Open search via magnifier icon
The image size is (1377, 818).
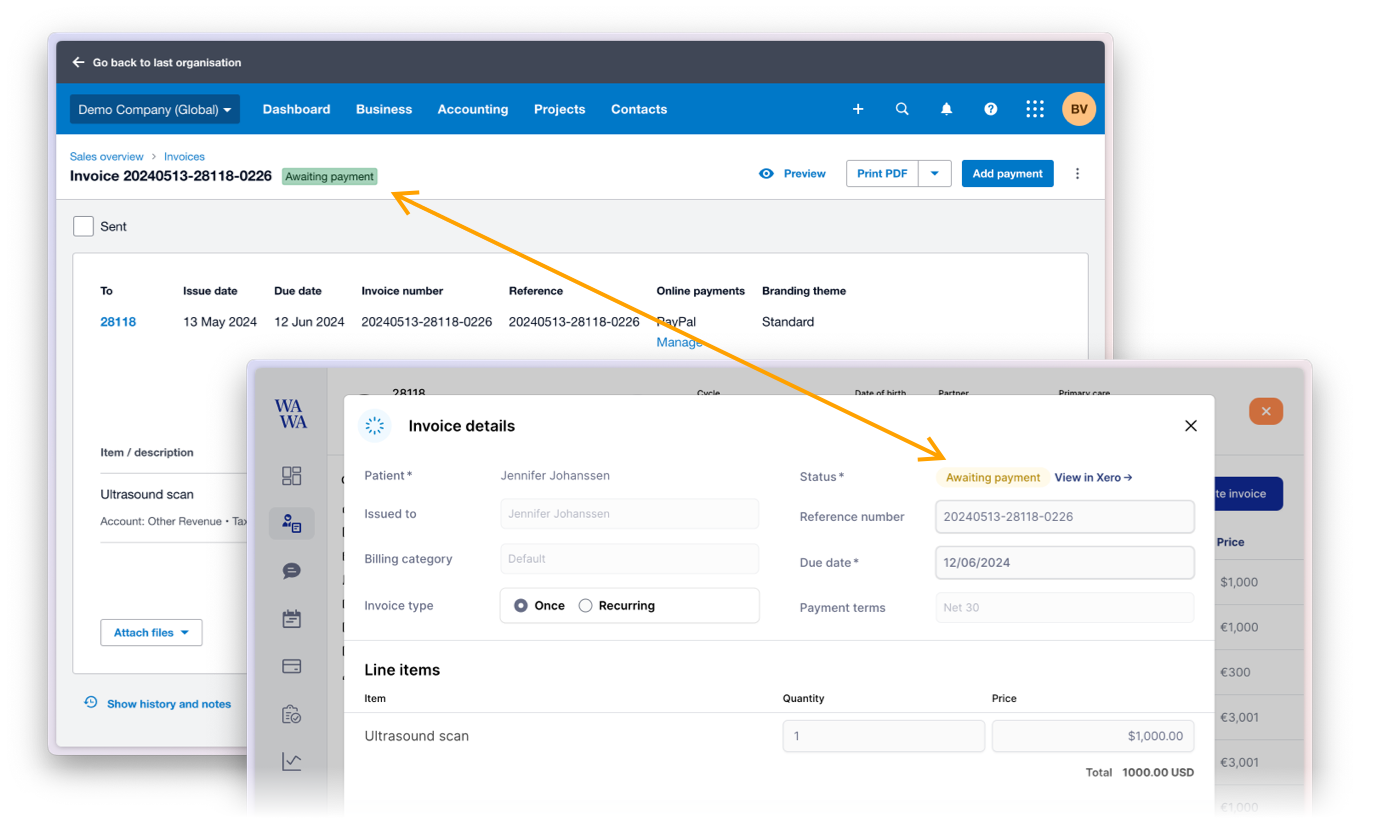[902, 109]
